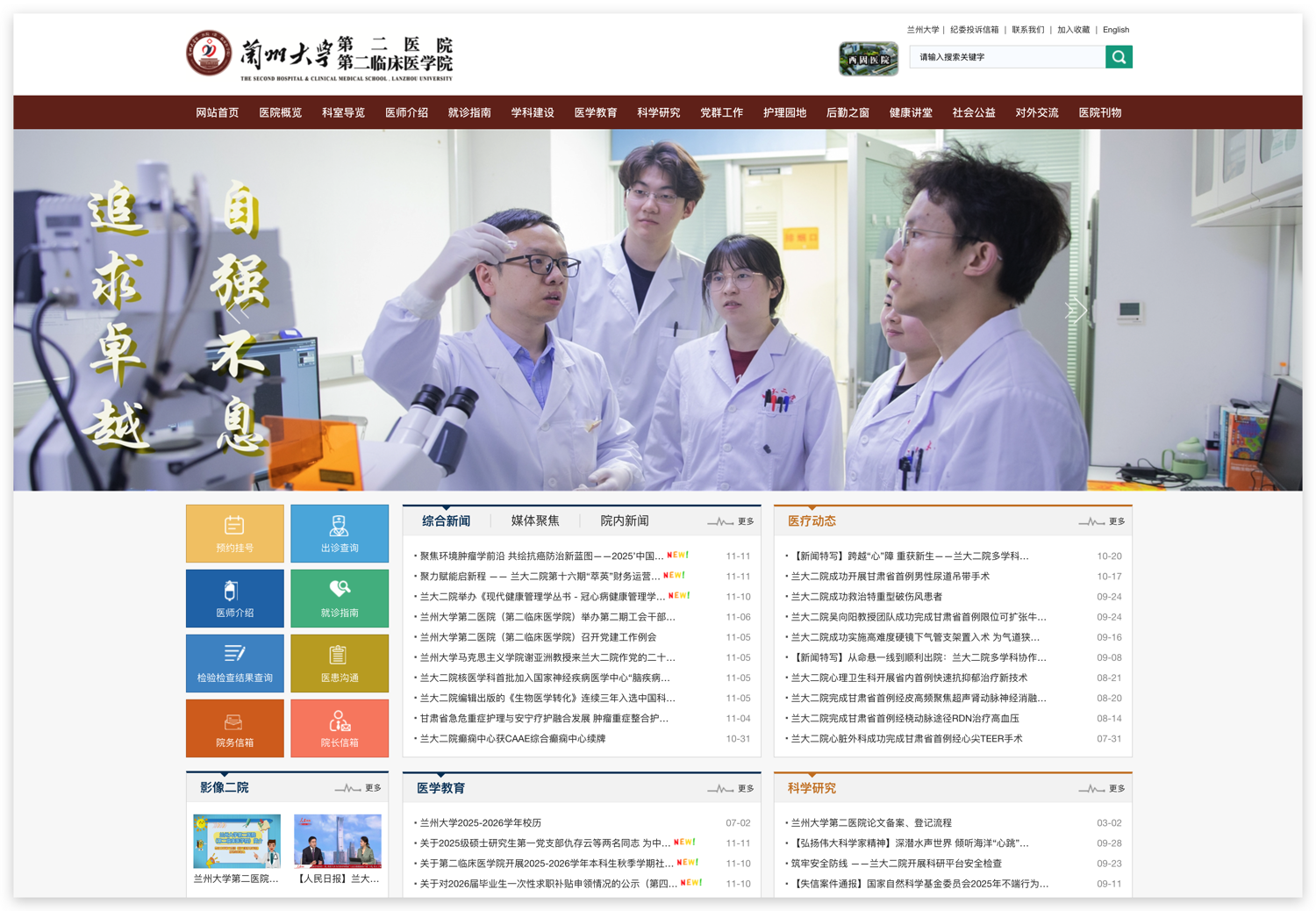Advance the banner with the right arrow
The height and width of the screenshot is (911, 1316).
(1076, 311)
